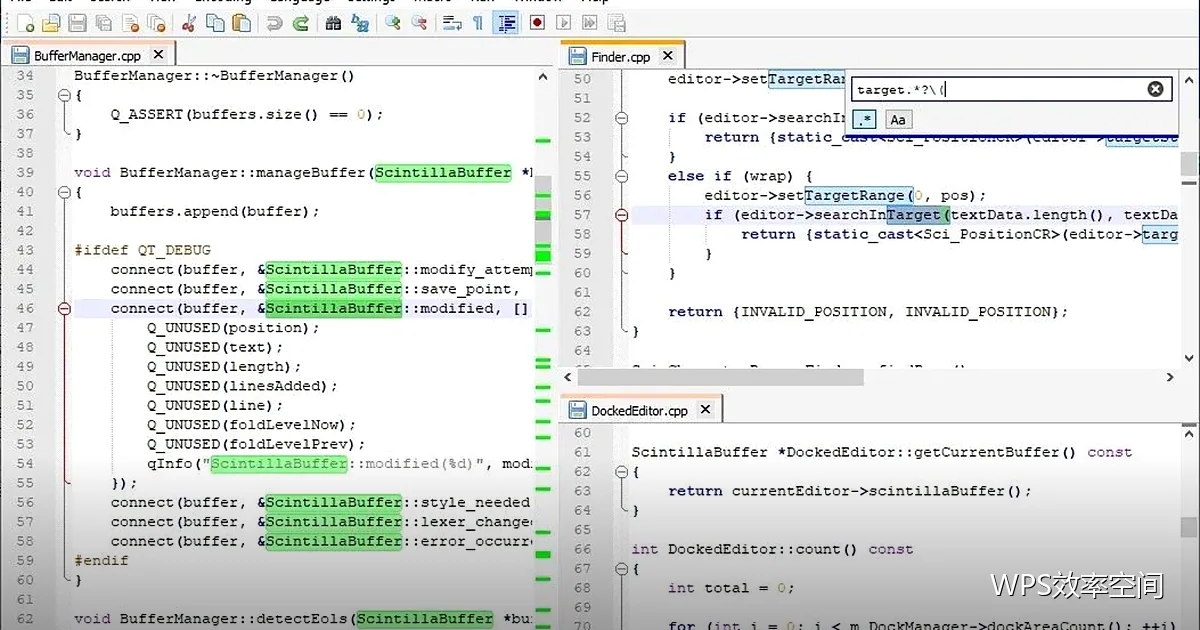Collapse fold marker at Finder.cpp line 57
This screenshot has height=630, width=1200.
[x=622, y=215]
